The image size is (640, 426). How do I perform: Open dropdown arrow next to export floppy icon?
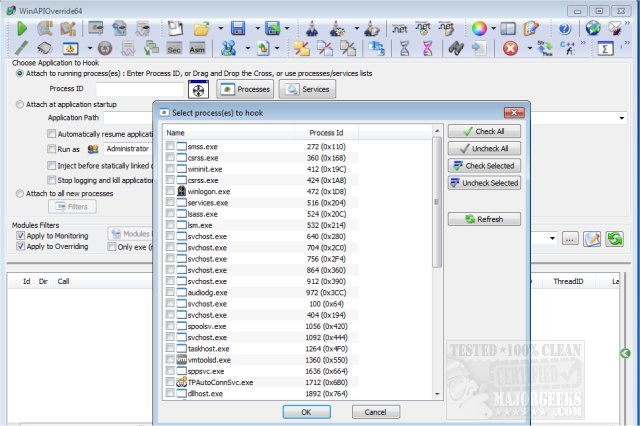pyautogui.click(x=287, y=29)
